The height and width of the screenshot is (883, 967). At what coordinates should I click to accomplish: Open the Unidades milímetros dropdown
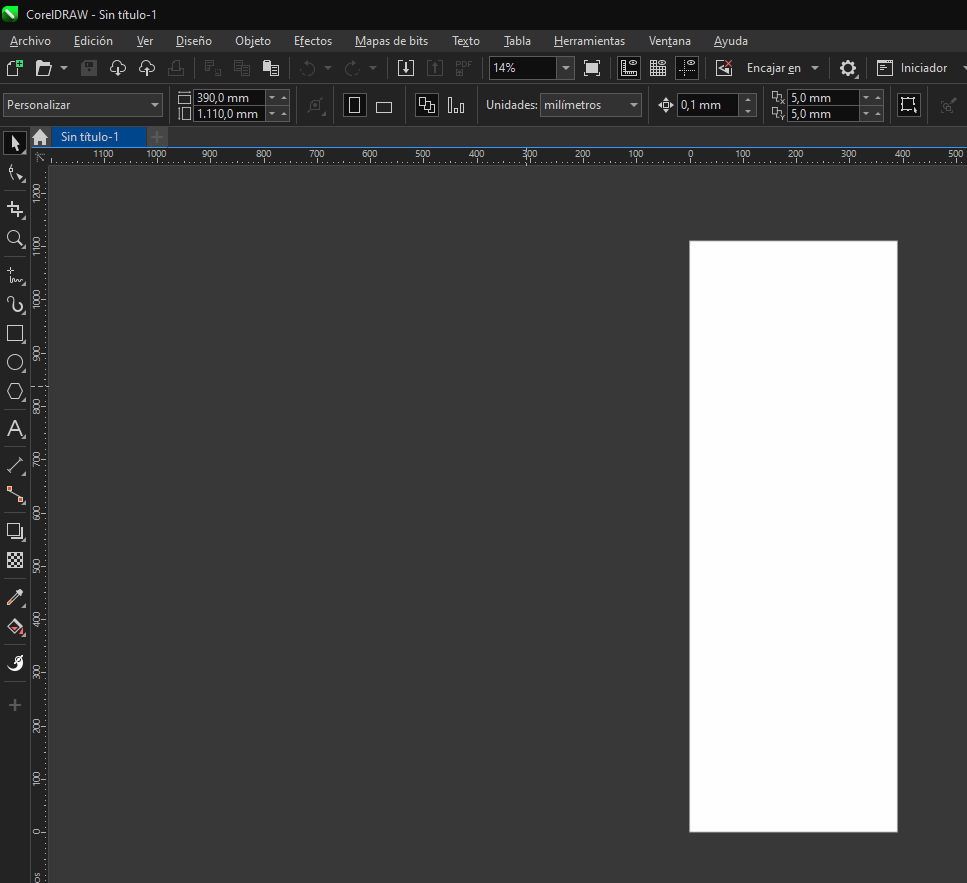pos(634,105)
